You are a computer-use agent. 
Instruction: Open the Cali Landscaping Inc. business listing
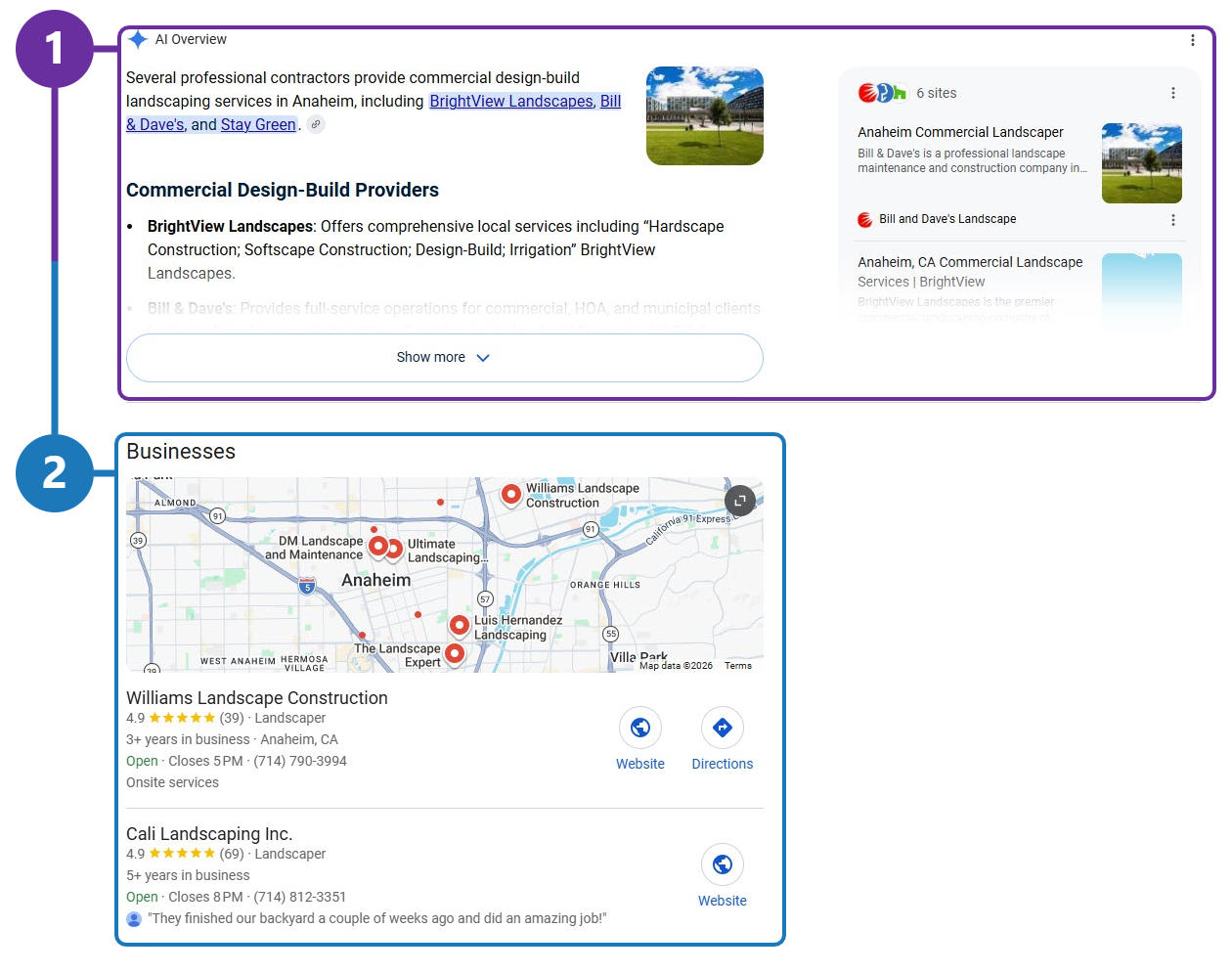(209, 834)
